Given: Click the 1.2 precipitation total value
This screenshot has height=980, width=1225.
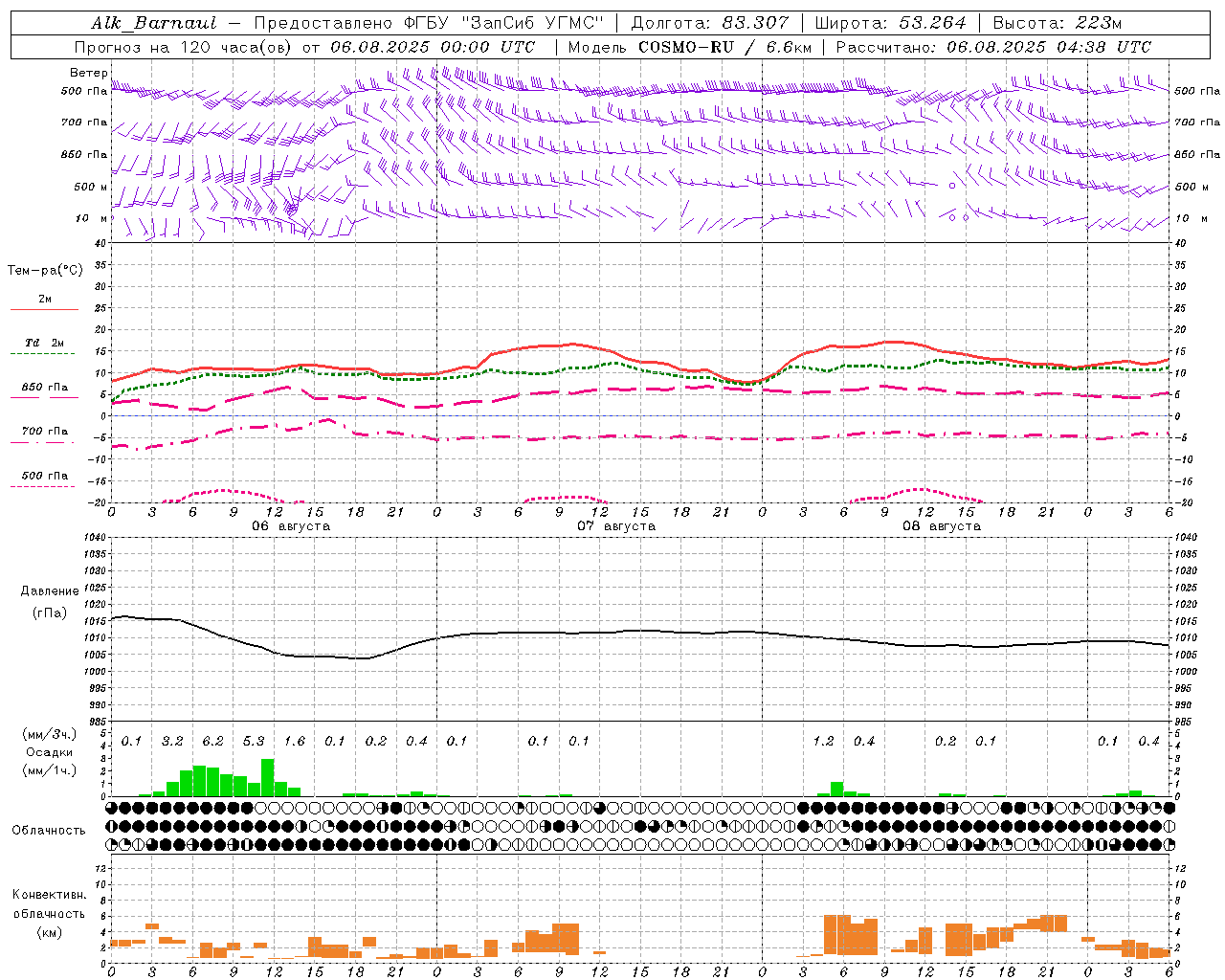Looking at the screenshot, I should click(x=823, y=741).
